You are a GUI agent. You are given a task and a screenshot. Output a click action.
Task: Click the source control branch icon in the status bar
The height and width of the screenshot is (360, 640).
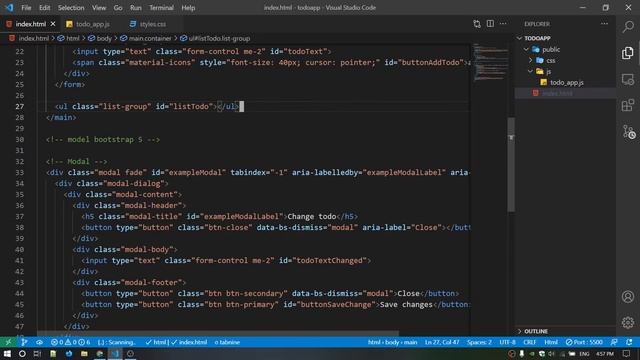[24, 342]
